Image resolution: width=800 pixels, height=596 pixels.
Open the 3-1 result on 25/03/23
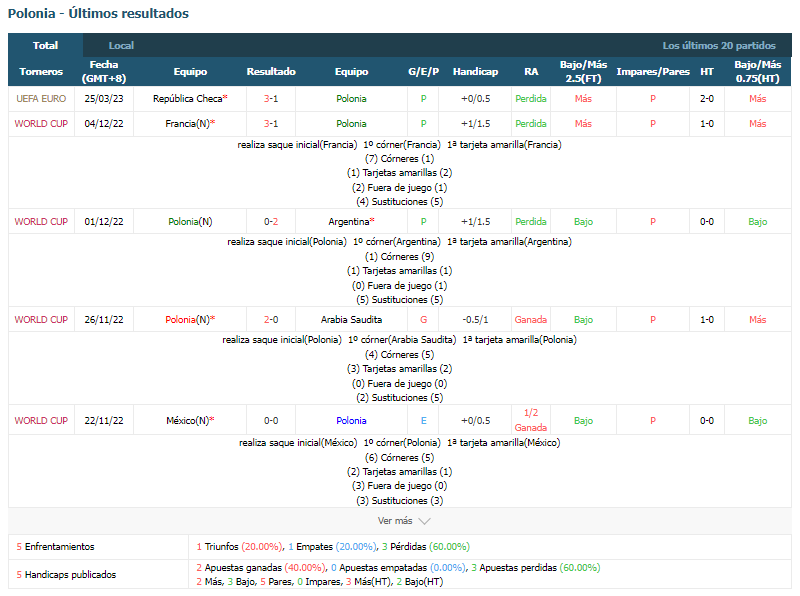[x=271, y=98]
